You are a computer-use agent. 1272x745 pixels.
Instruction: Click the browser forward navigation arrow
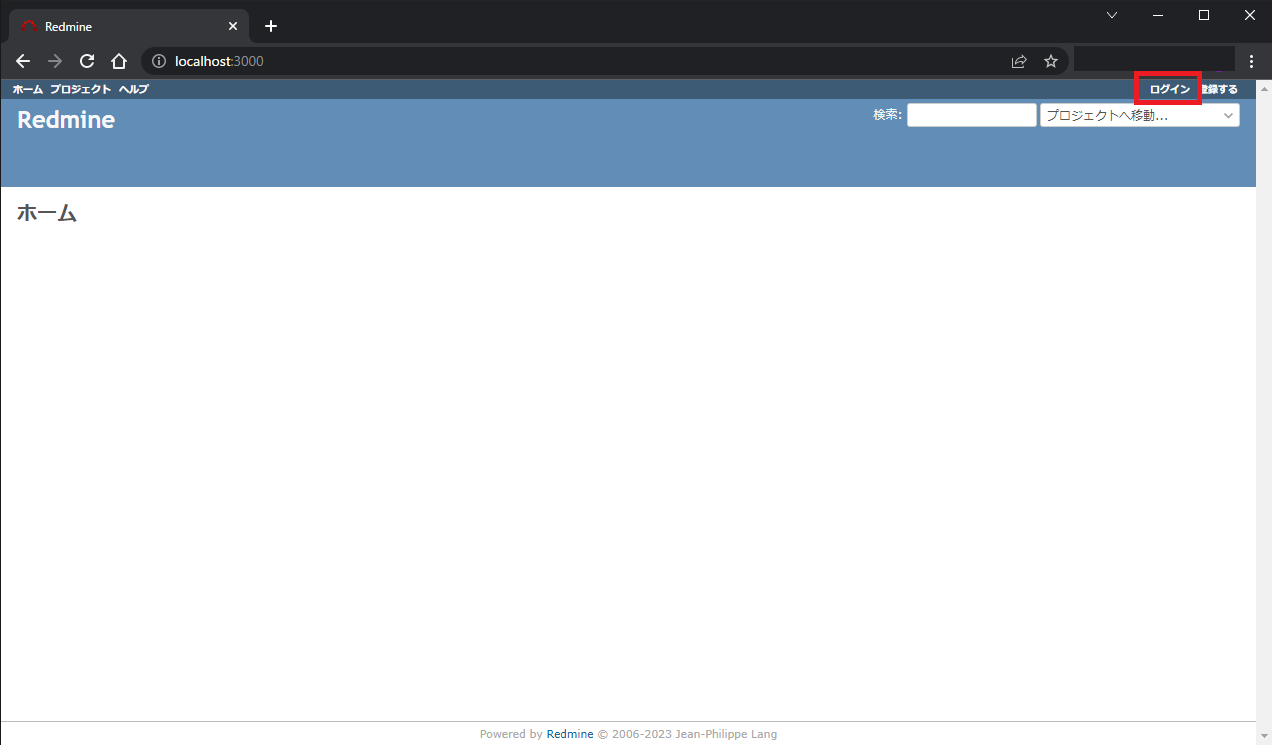[x=54, y=61]
